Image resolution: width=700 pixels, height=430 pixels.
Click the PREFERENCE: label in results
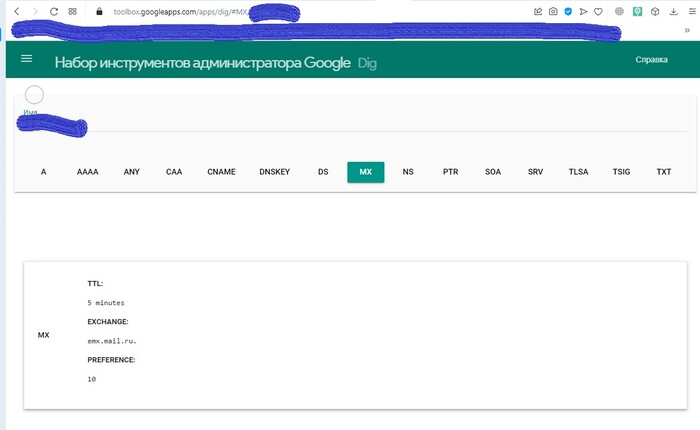[x=111, y=360]
